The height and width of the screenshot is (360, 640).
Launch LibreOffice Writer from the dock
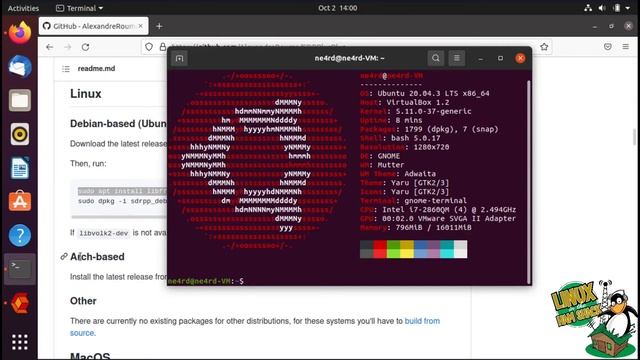[x=20, y=168]
